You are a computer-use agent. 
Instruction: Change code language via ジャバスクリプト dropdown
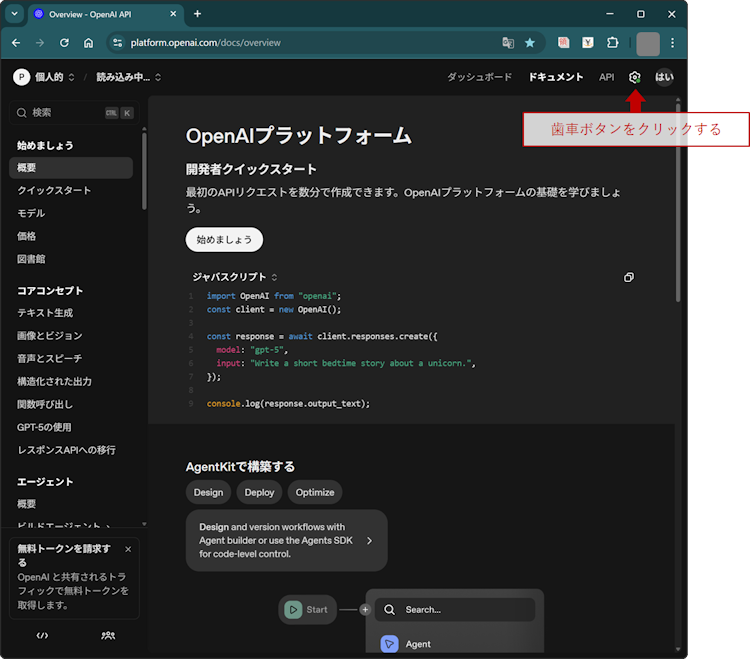coord(235,277)
